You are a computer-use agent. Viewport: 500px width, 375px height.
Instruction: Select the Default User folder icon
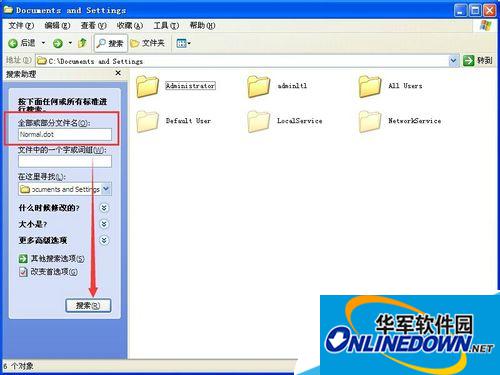coord(147,121)
